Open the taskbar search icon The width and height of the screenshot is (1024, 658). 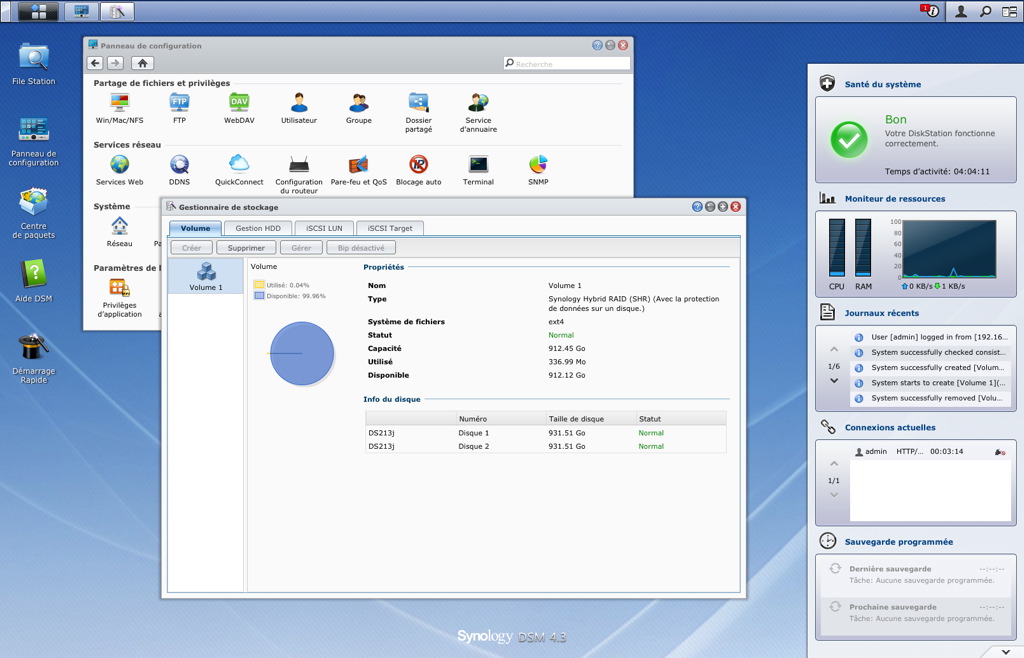click(x=985, y=11)
